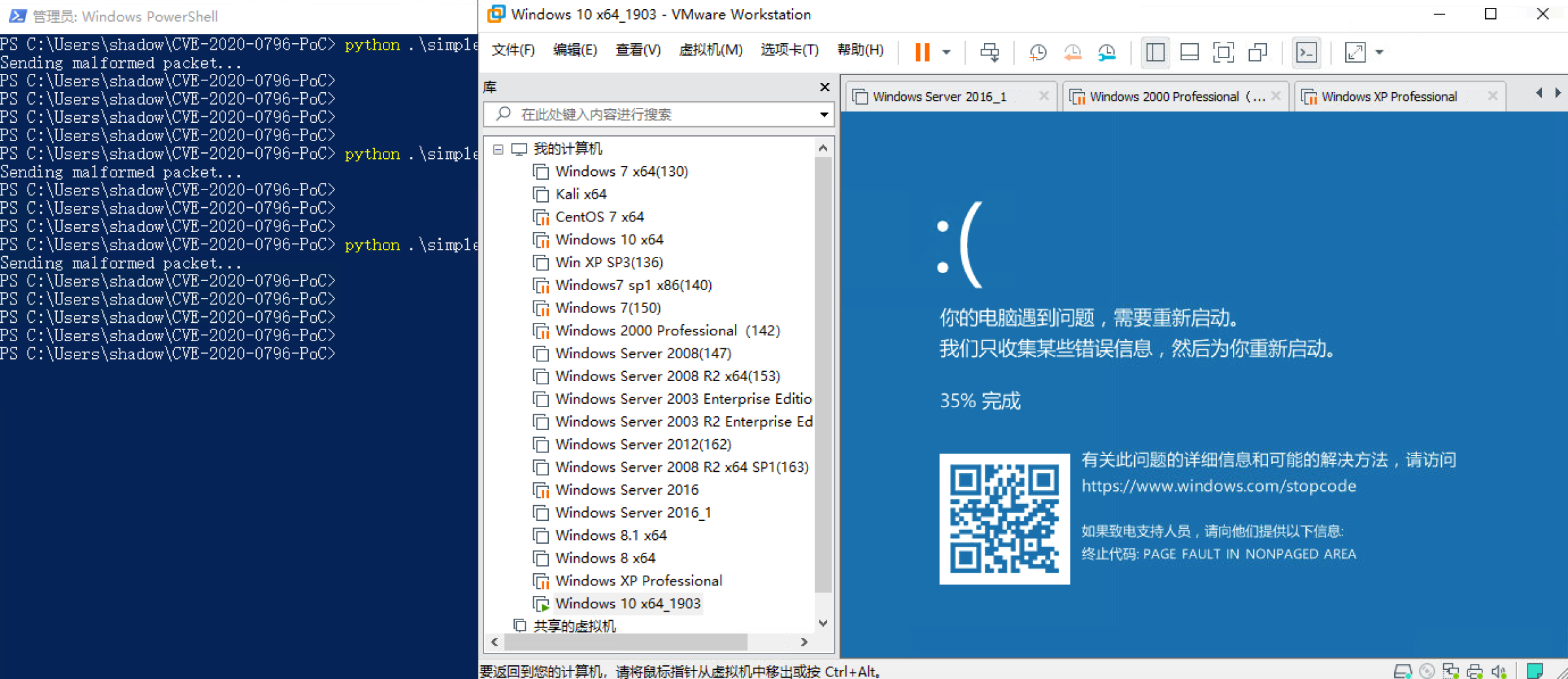Image resolution: width=1568 pixels, height=679 pixels.
Task: Click the stretch guest display icon
Action: tap(1355, 52)
